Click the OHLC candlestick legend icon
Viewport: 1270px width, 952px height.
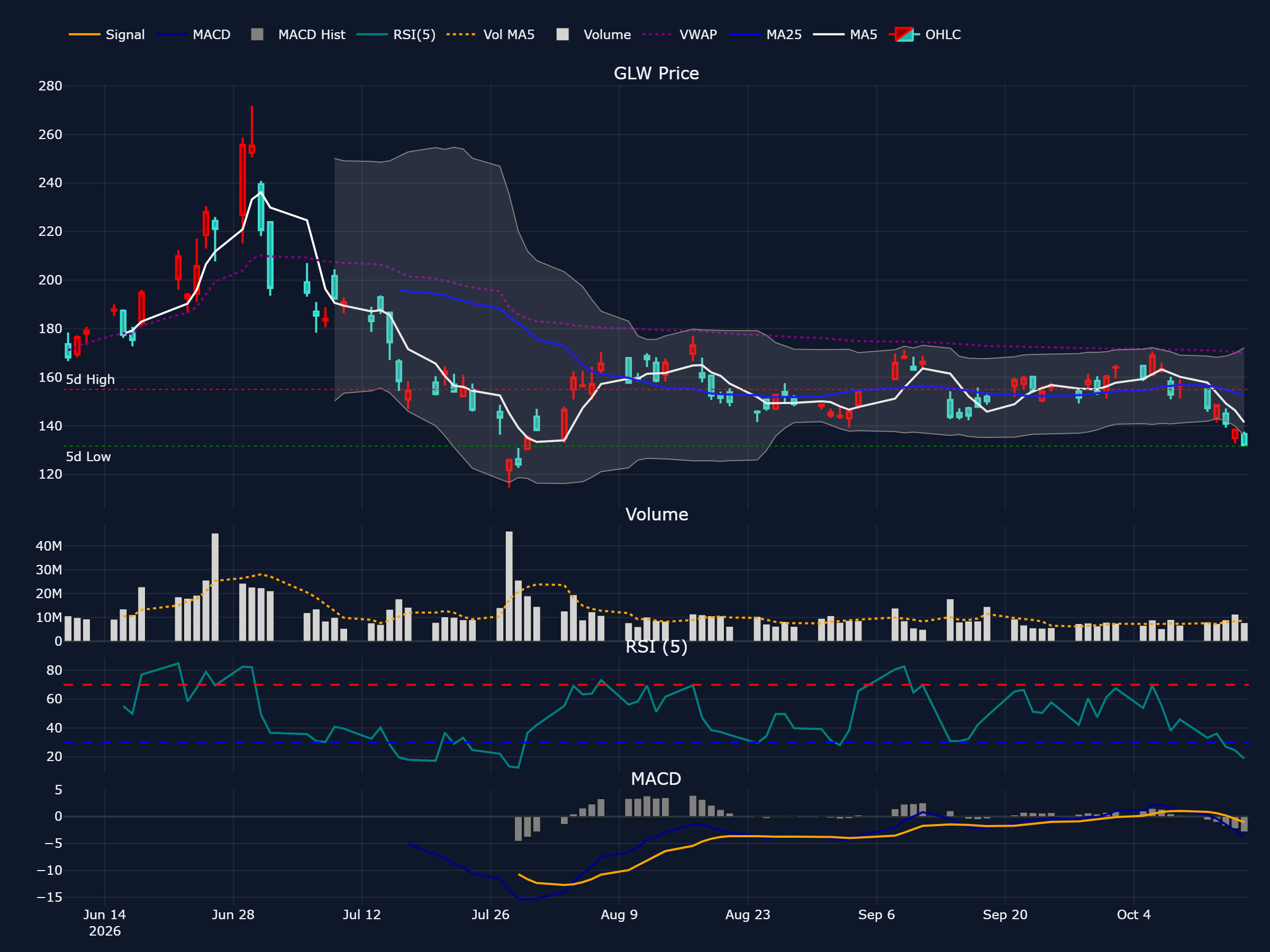click(904, 34)
